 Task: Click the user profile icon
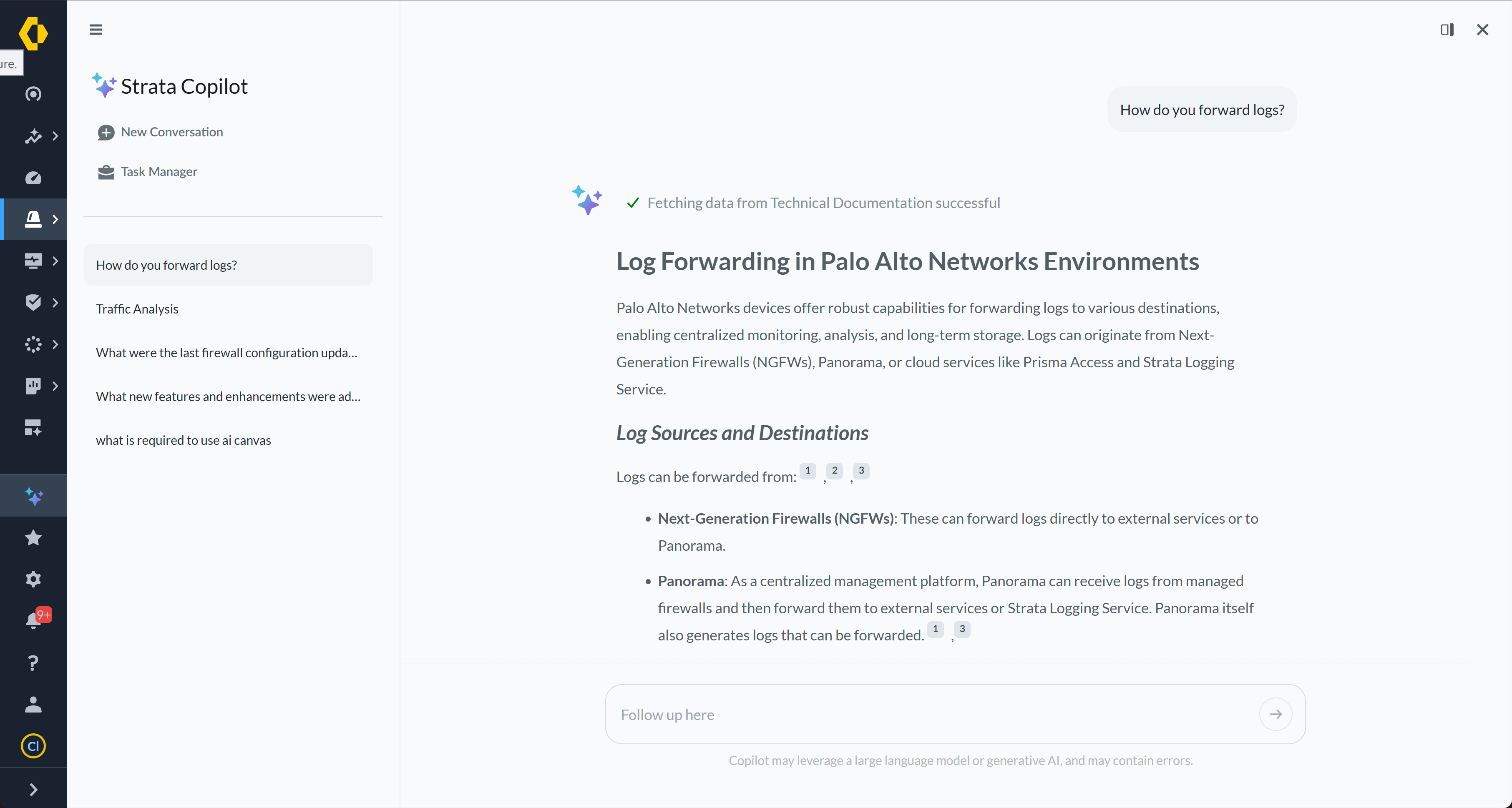[x=33, y=704]
